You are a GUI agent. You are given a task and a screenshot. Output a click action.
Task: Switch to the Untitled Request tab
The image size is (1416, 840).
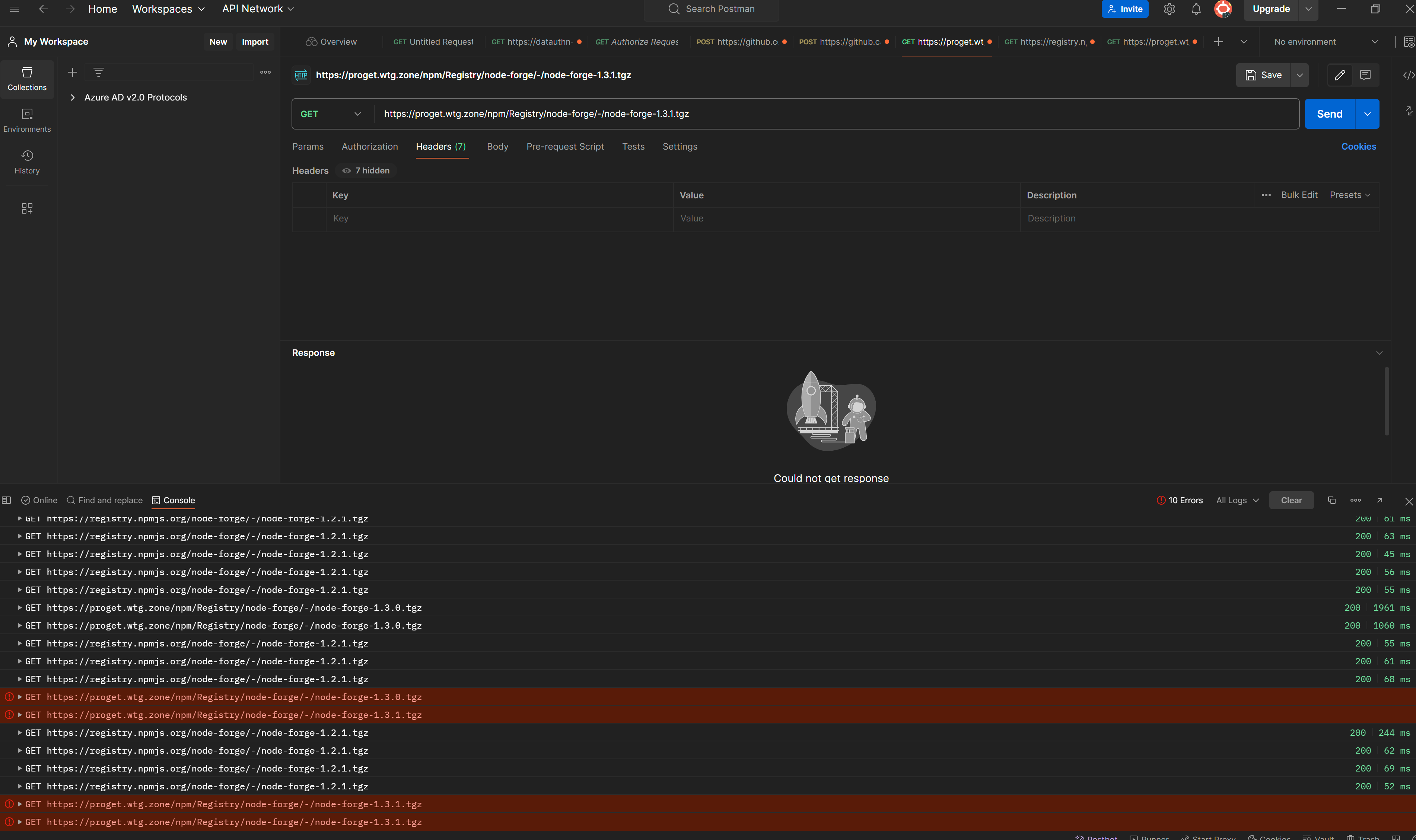point(433,42)
